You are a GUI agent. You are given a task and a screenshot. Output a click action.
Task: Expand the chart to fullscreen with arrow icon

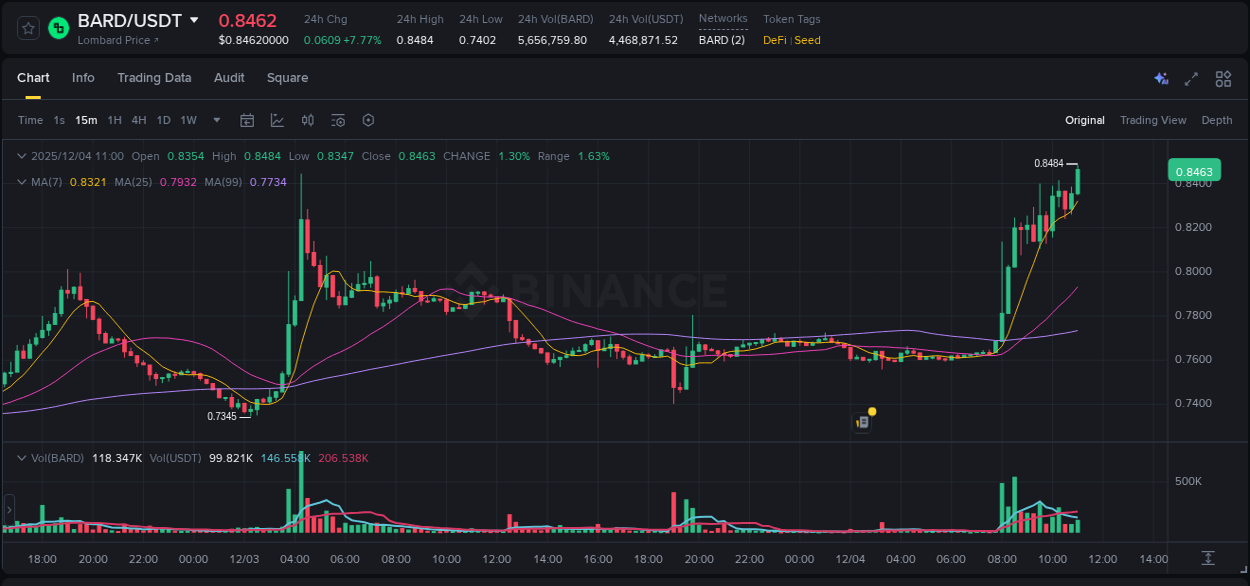point(1191,78)
